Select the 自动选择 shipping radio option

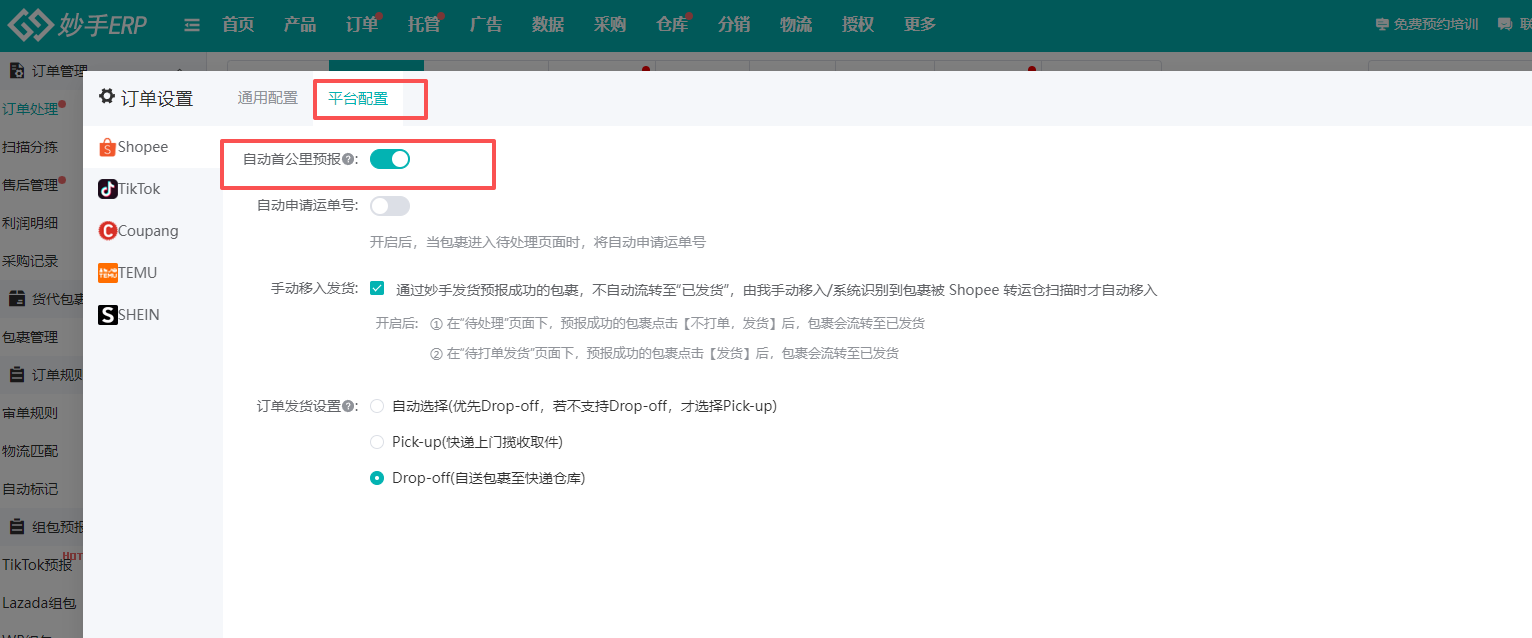pyautogui.click(x=377, y=405)
